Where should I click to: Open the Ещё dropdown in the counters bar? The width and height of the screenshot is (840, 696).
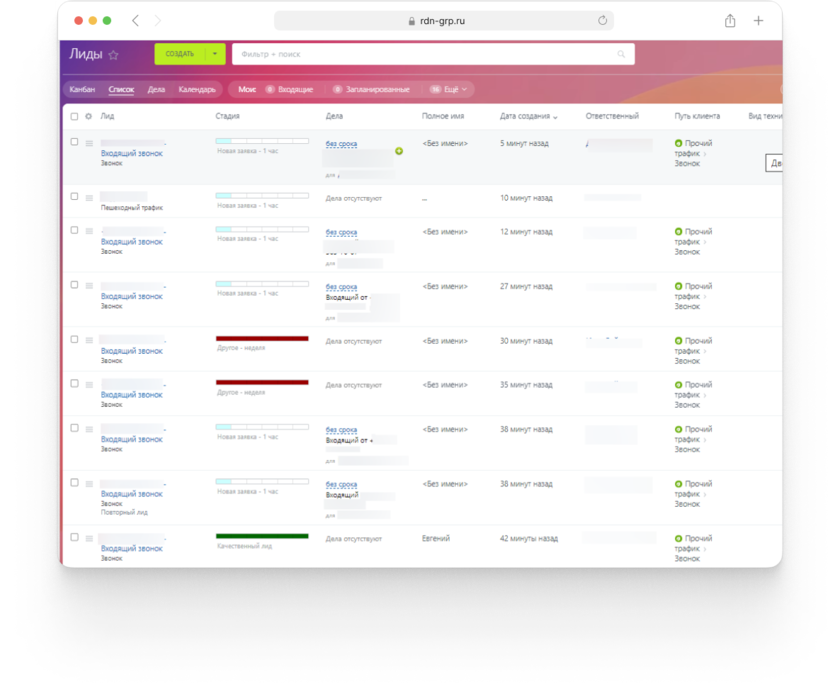click(x=450, y=90)
